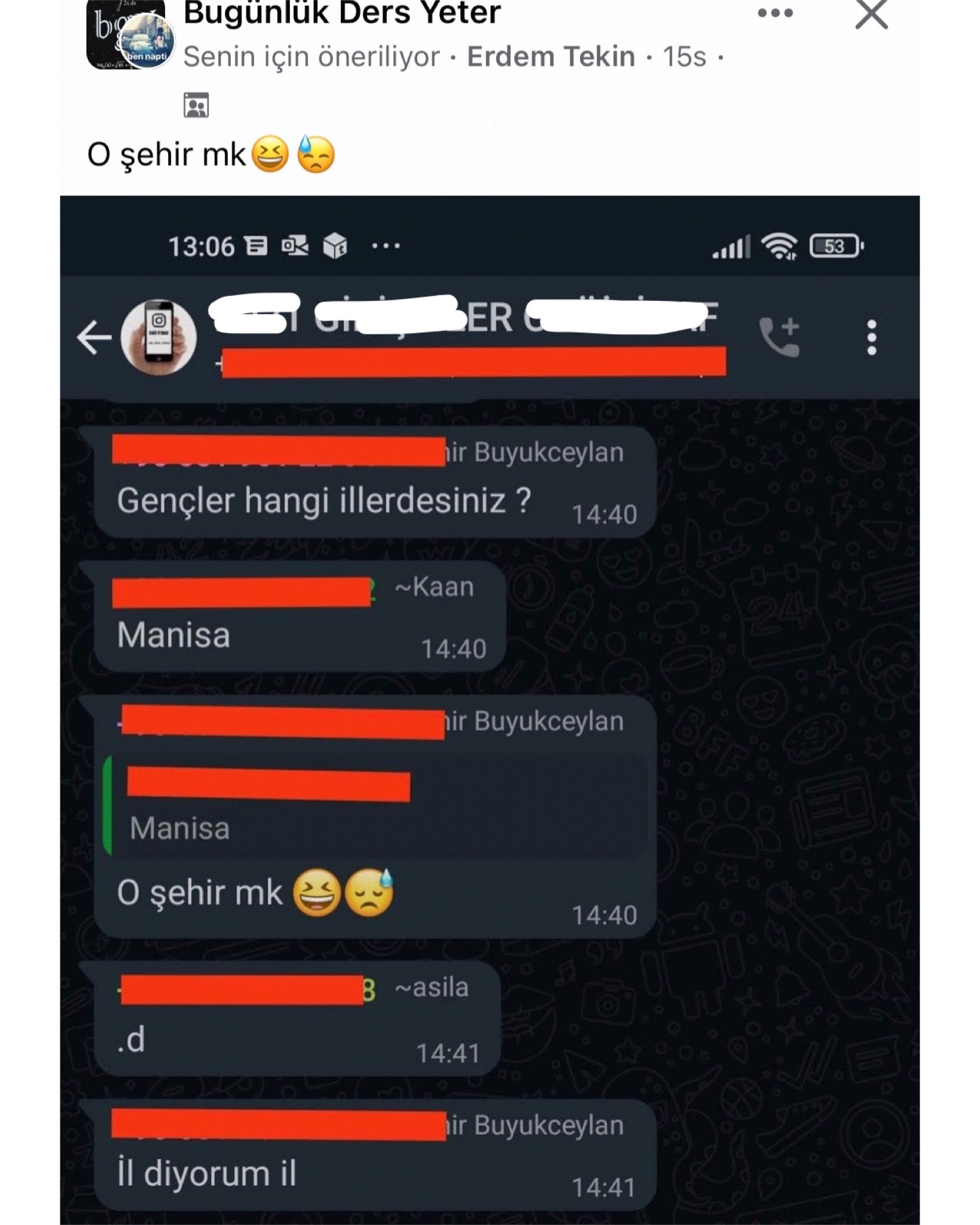Open WhatsApp chat vertical dots menu
The height and width of the screenshot is (1225, 980).
[x=872, y=337]
